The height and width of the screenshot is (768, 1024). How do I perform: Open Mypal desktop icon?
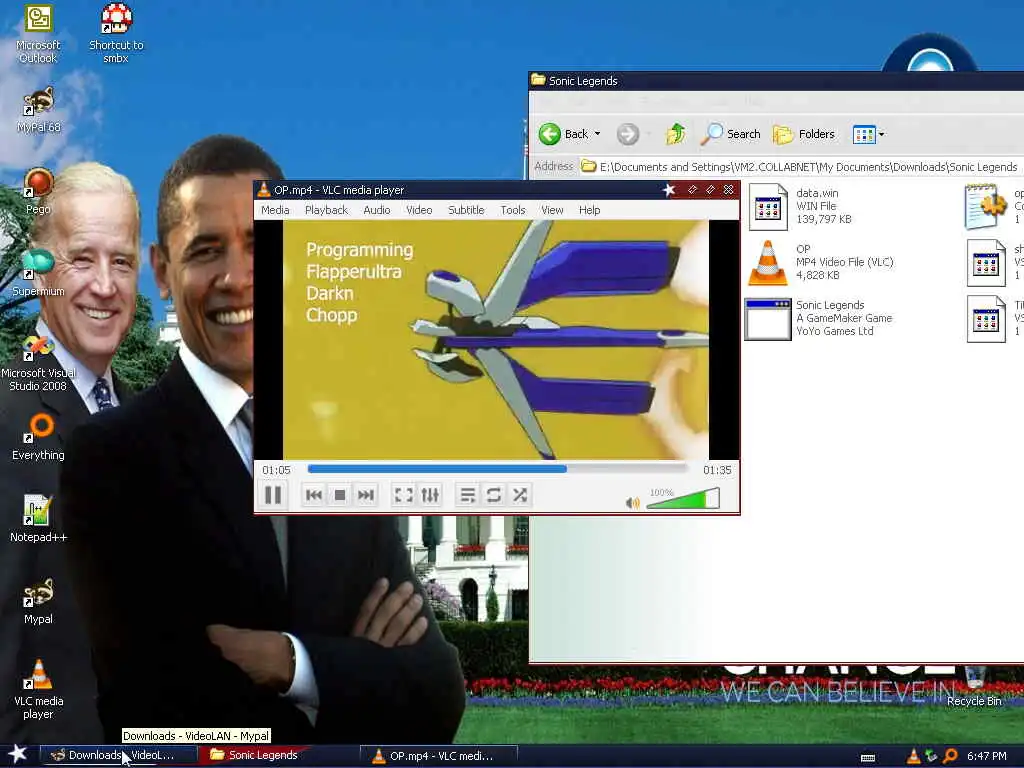(38, 601)
